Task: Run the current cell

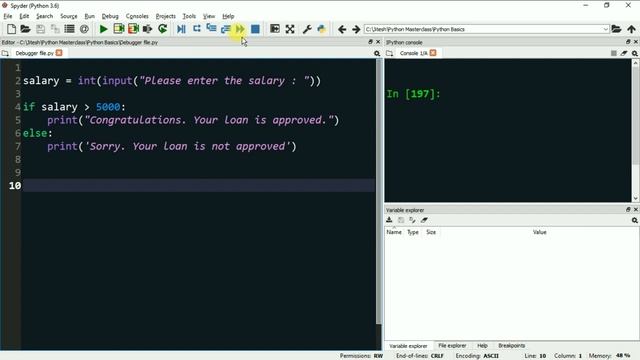Action: [x=119, y=29]
